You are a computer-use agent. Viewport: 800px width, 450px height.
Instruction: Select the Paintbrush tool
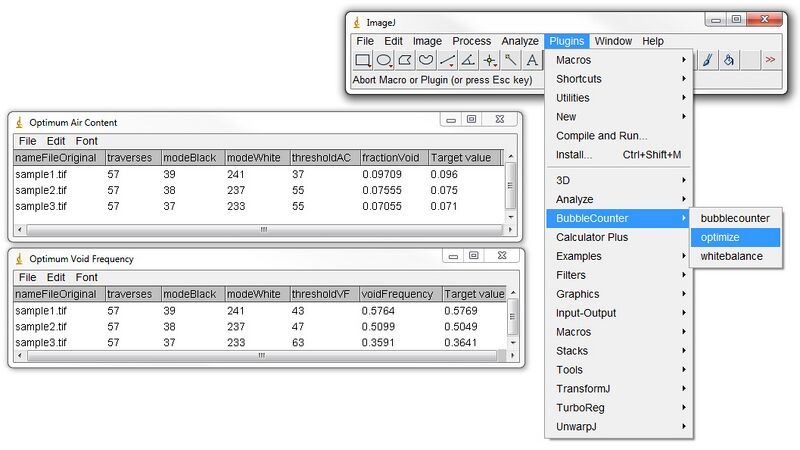pyautogui.click(x=707, y=60)
